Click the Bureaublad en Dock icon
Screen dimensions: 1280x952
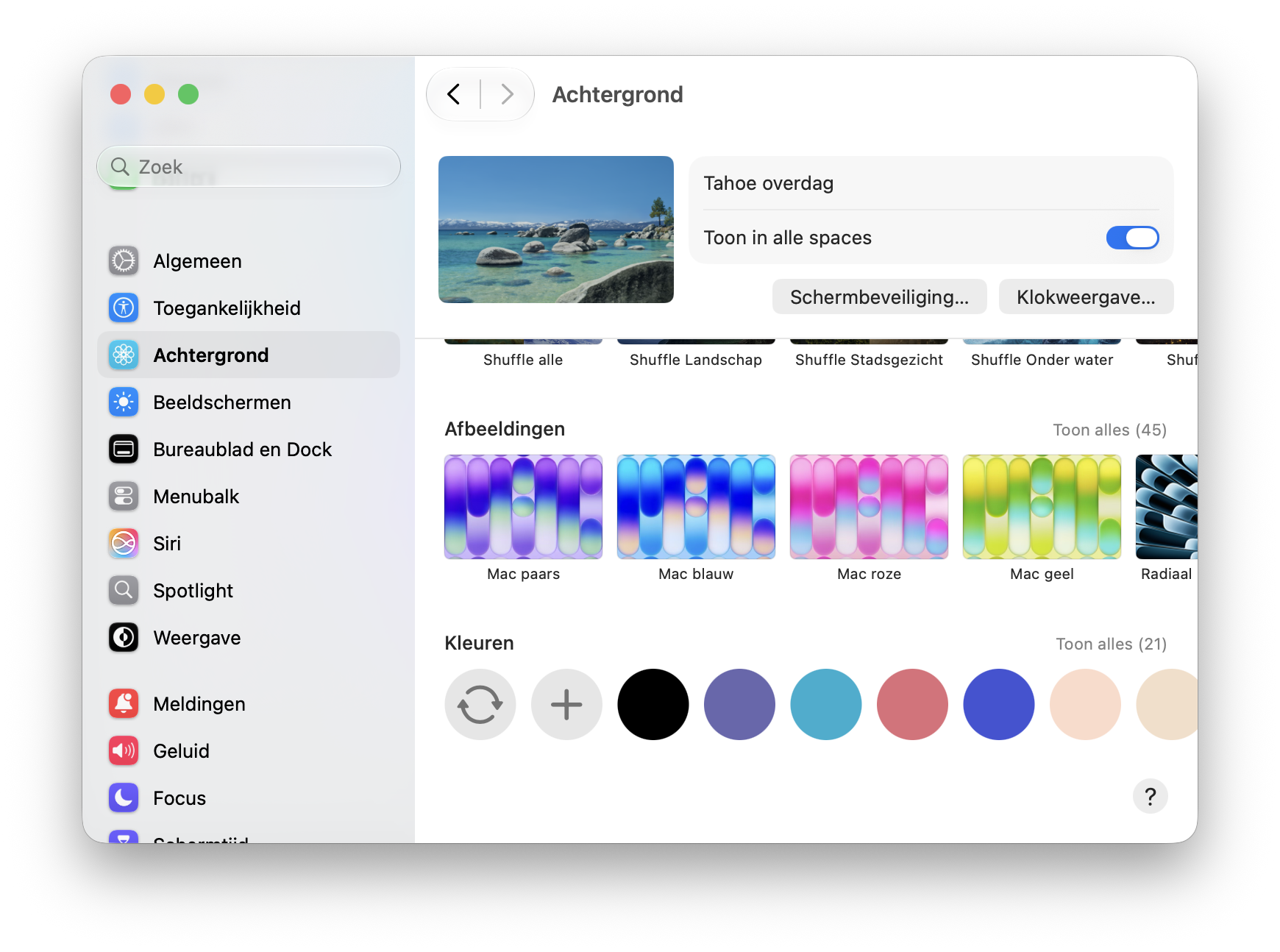[124, 450]
